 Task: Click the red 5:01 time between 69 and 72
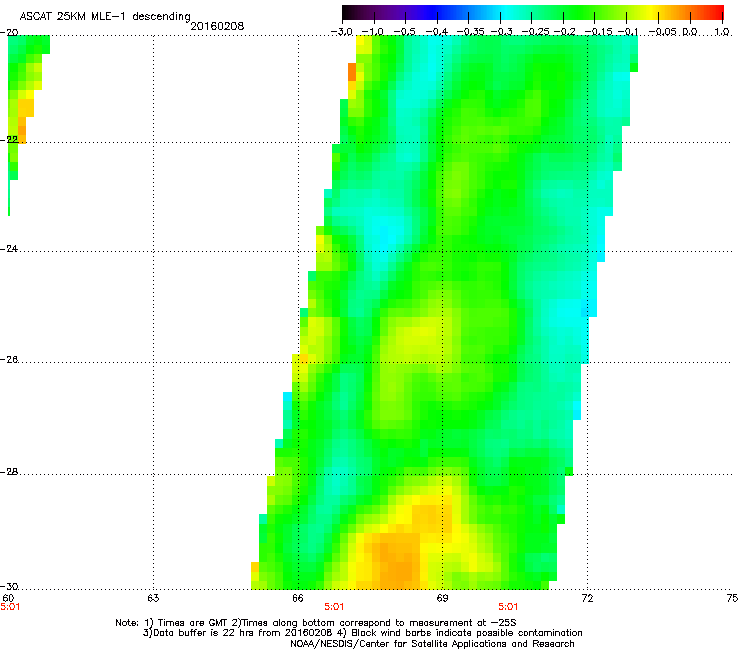tap(508, 607)
